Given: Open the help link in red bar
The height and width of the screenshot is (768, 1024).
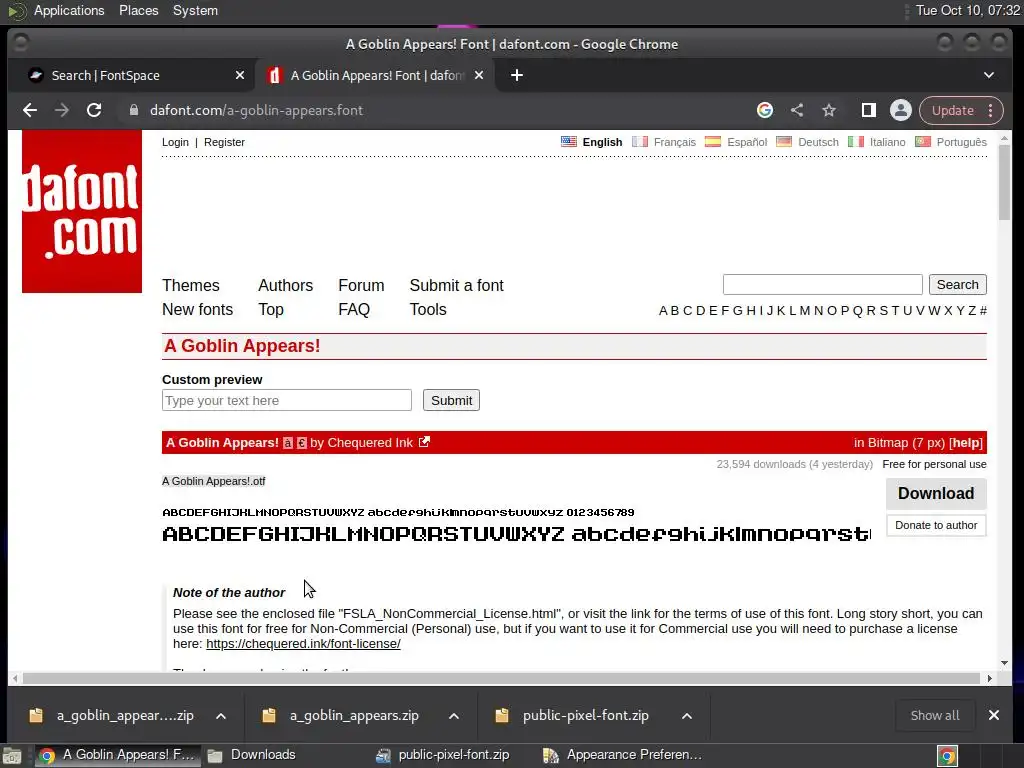Looking at the screenshot, I should 965,443.
